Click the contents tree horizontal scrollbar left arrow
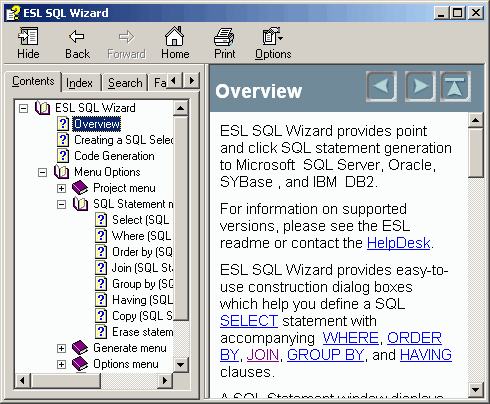Viewport: 490px width, 404px height. (23, 380)
